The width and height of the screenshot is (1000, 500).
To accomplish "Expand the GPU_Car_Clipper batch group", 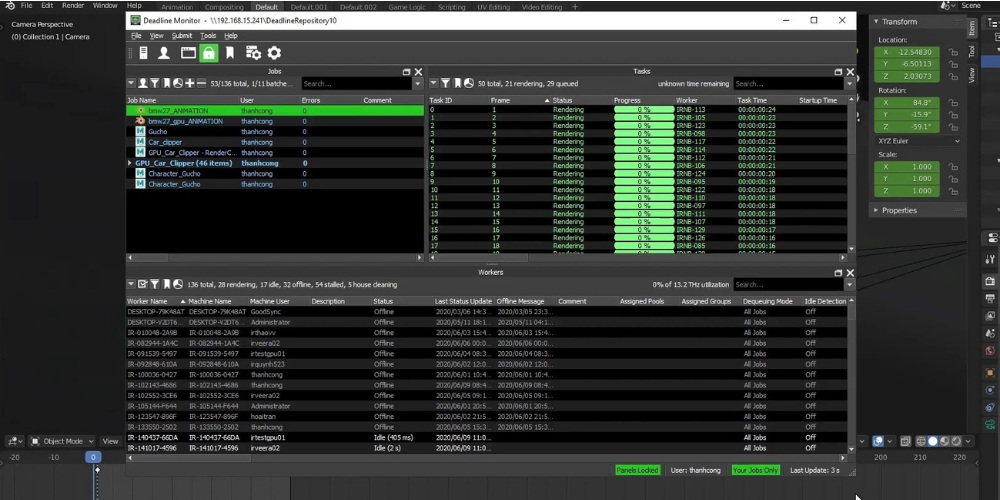I will pos(130,163).
